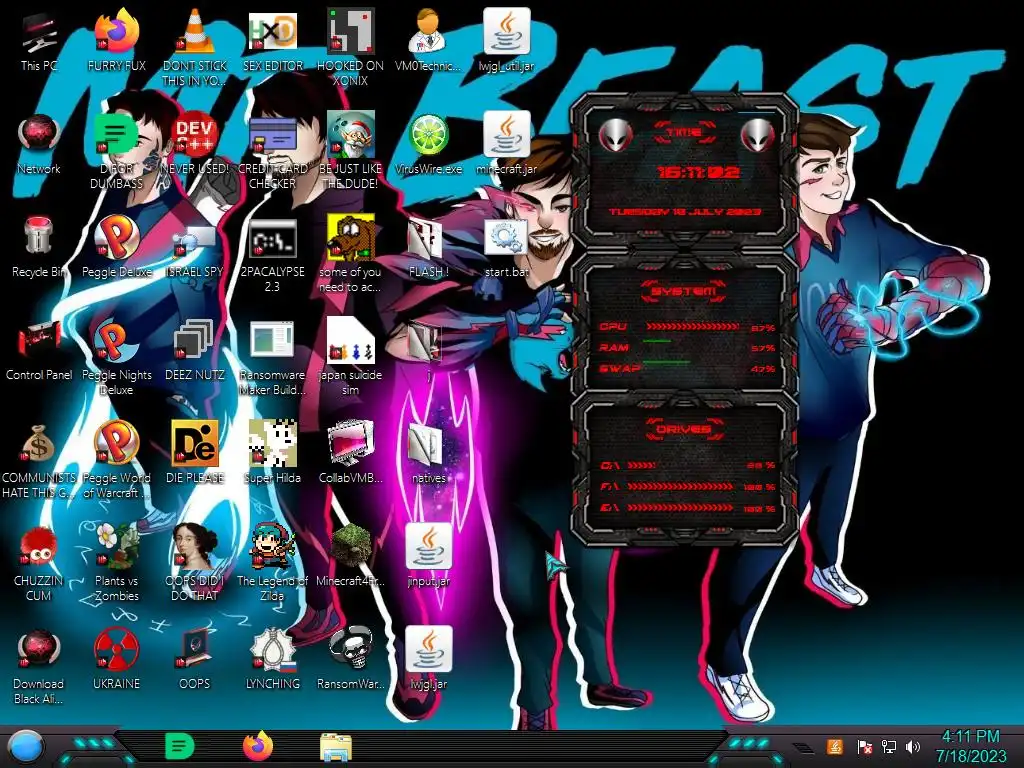Open the green chat app on taskbar
This screenshot has height=768, width=1024.
(x=179, y=746)
